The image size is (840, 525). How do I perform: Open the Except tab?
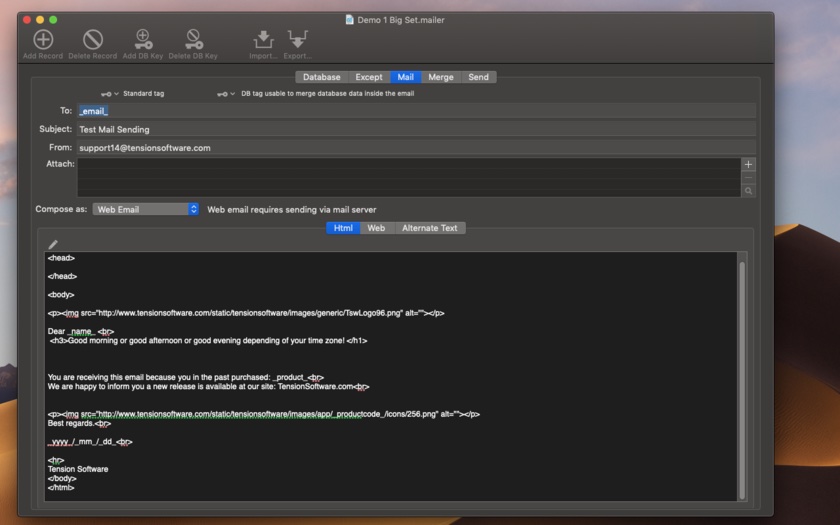[369, 77]
